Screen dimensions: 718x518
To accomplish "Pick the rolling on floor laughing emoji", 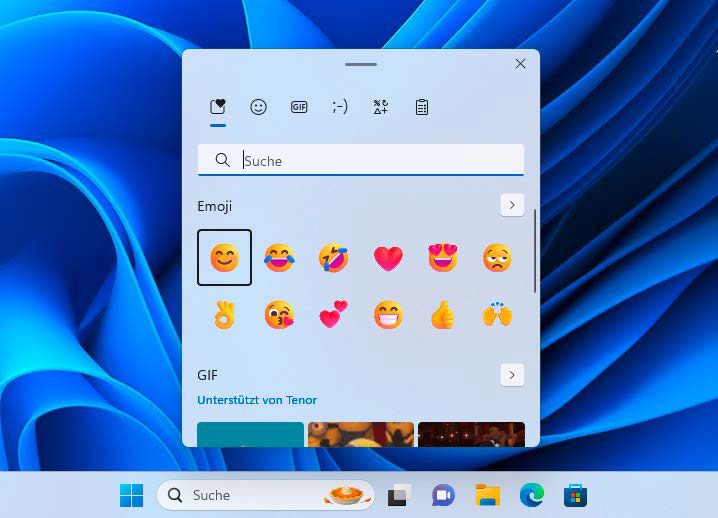I will tap(333, 257).
